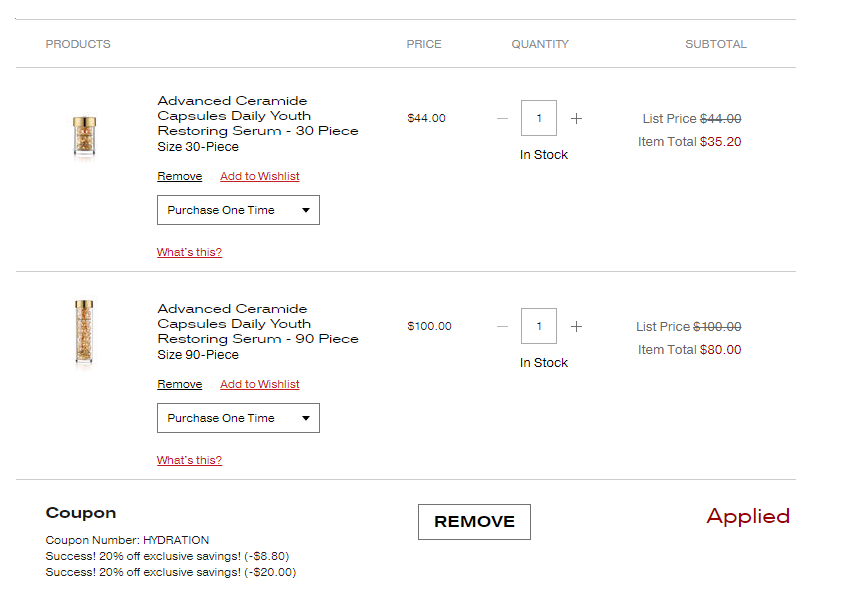The width and height of the screenshot is (841, 594).
Task: View the 30 Piece serum product image
Action: [84, 137]
